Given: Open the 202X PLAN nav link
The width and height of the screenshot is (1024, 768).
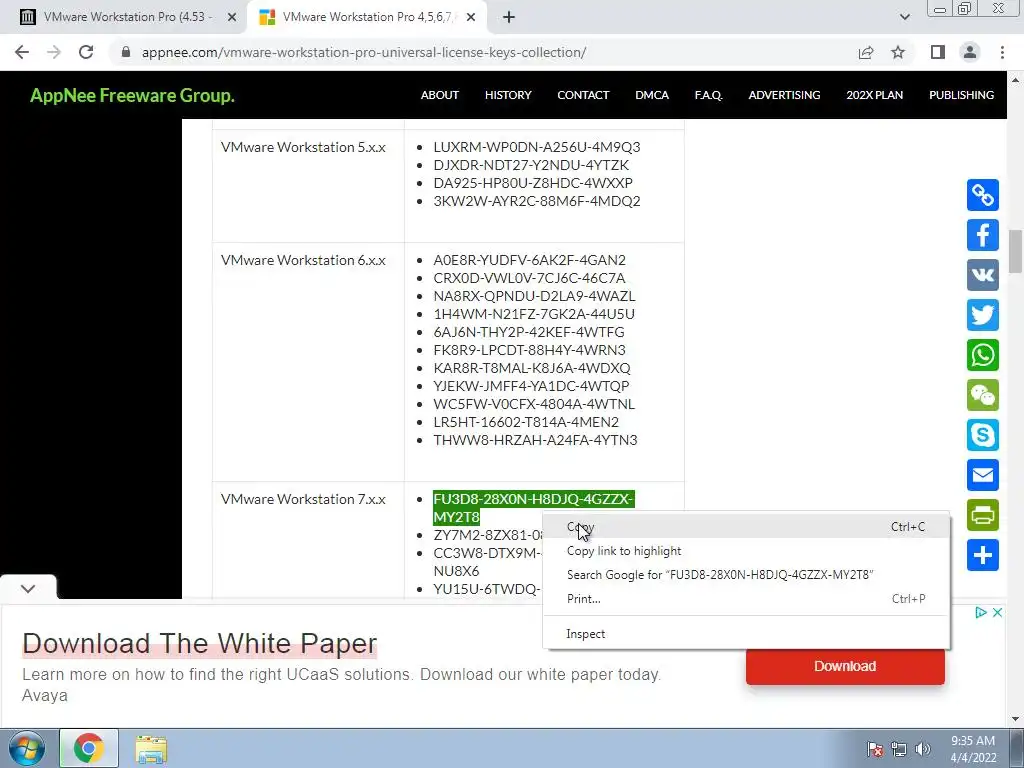Looking at the screenshot, I should (x=874, y=95).
